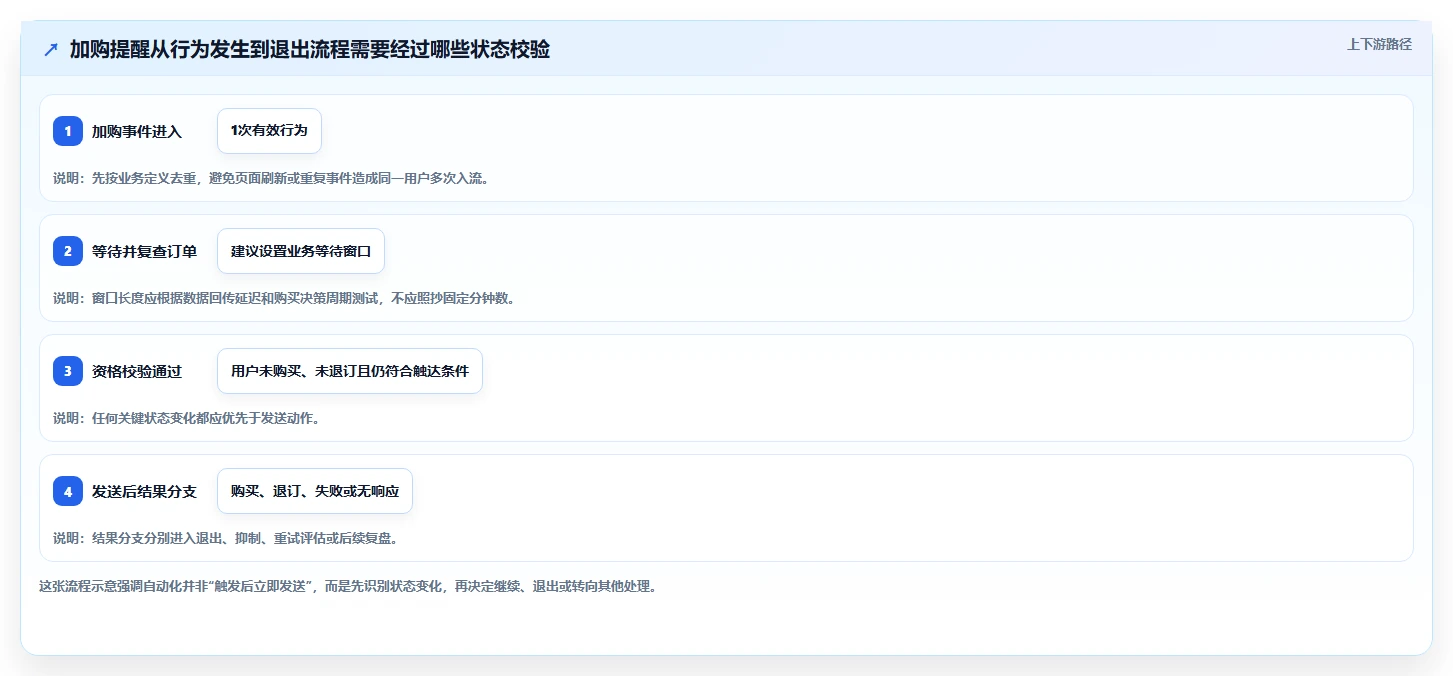Select the 建议设置业务等待窗口 chip
Image resolution: width=1453 pixels, height=676 pixels.
(x=301, y=251)
